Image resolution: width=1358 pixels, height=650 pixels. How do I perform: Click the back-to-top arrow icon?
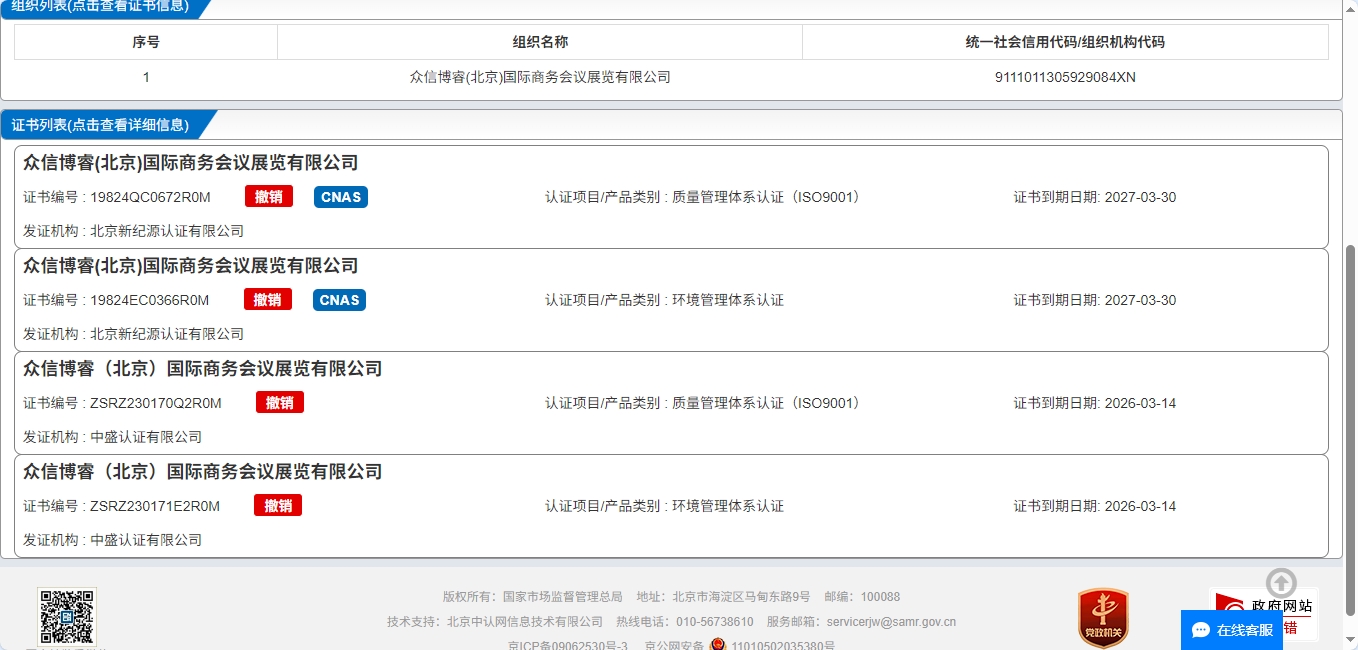point(1281,582)
